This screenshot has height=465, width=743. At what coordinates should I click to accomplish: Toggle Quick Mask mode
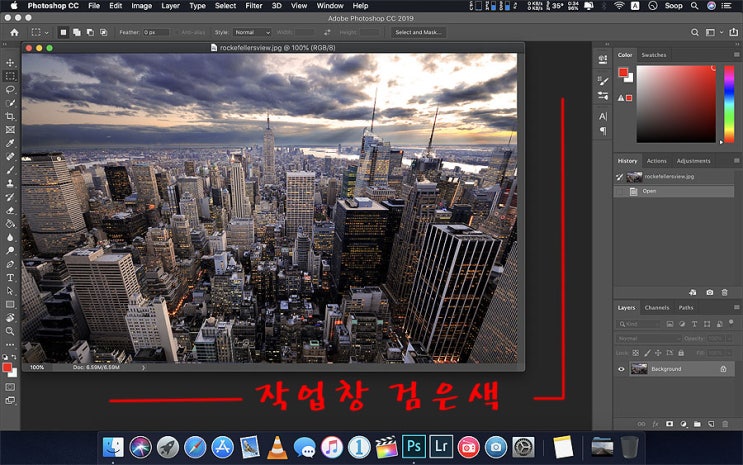pos(10,385)
